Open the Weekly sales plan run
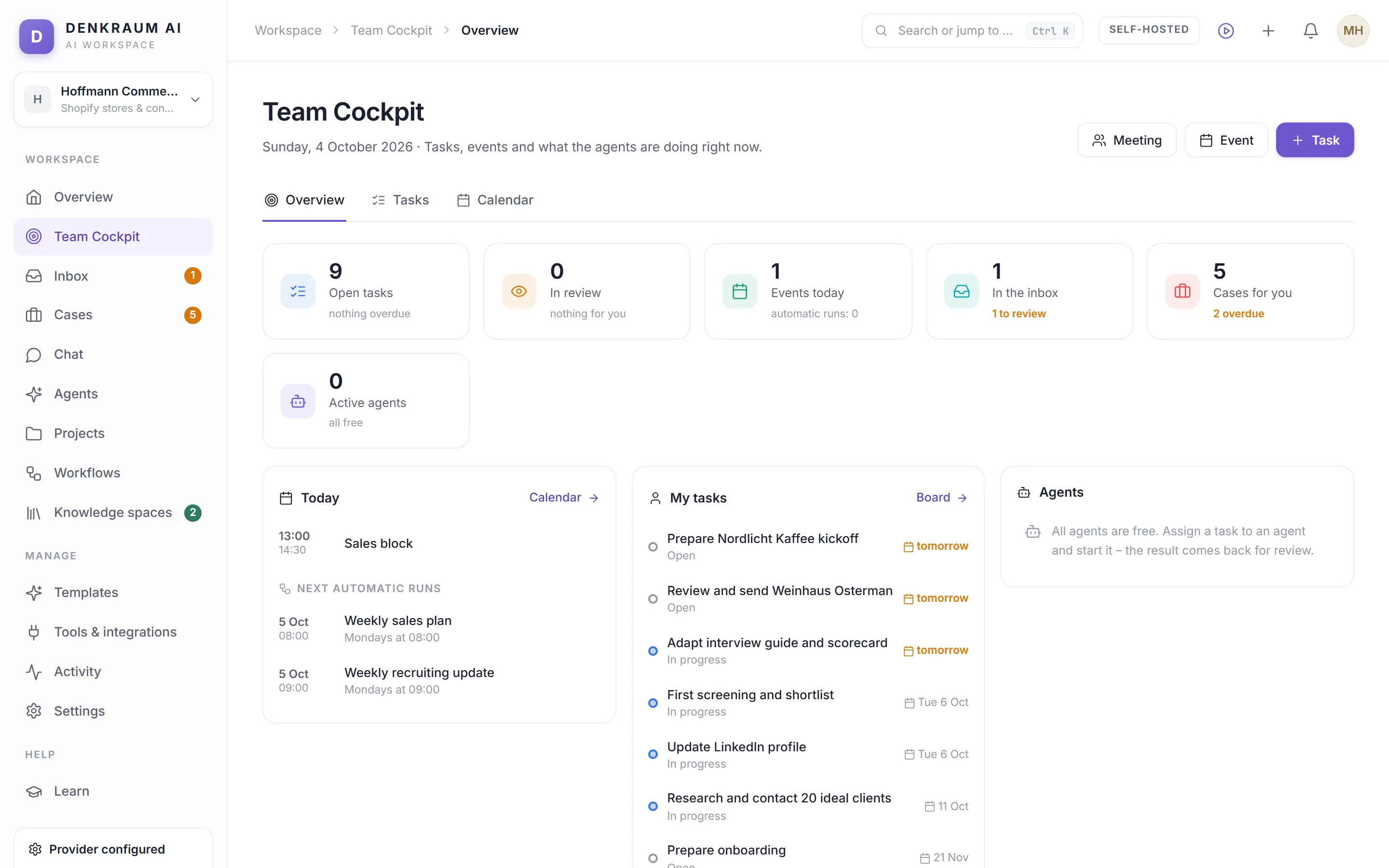The height and width of the screenshot is (868, 1389). (x=439, y=629)
